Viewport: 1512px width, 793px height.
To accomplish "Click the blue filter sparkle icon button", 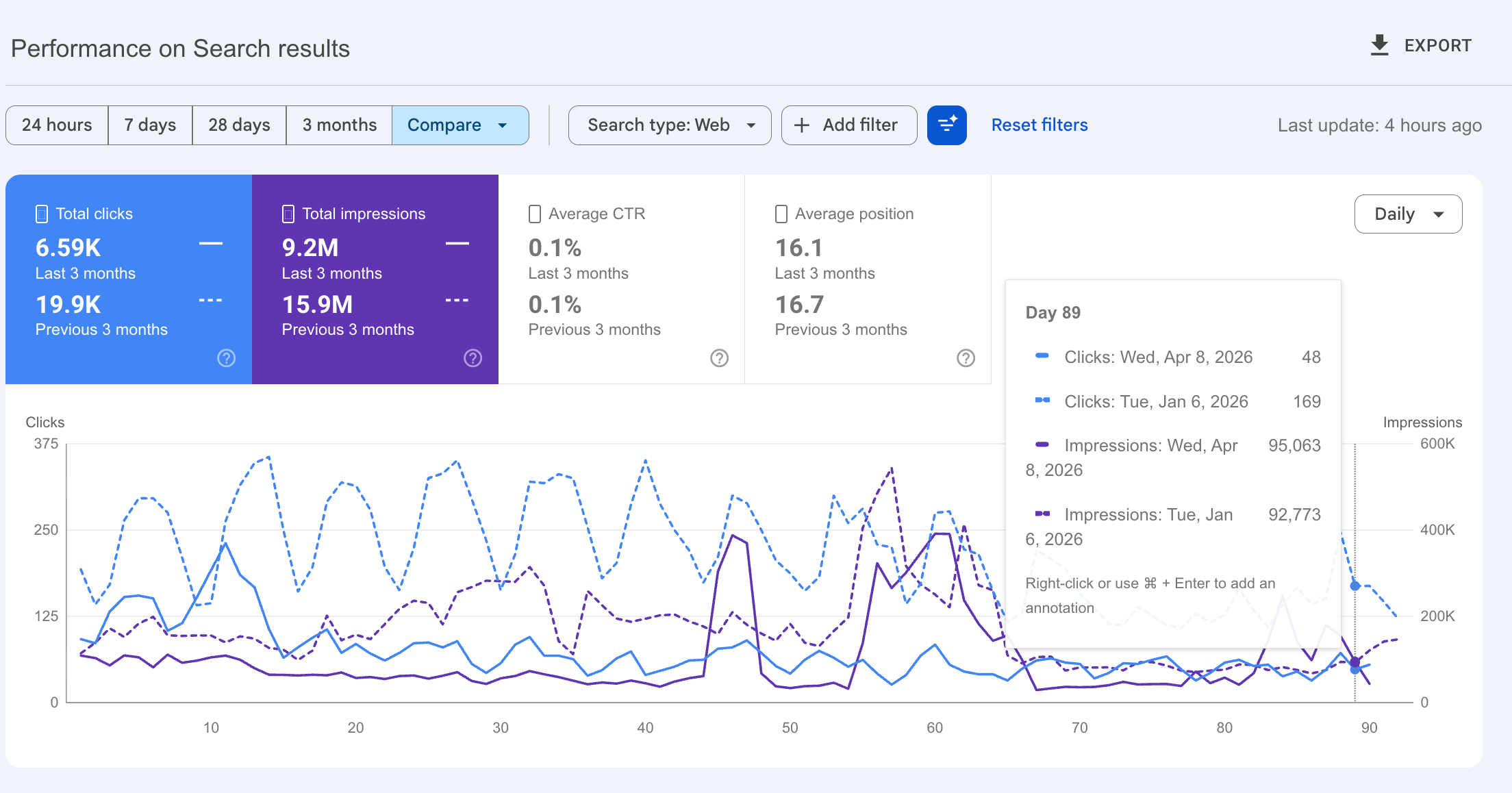I will 946,125.
